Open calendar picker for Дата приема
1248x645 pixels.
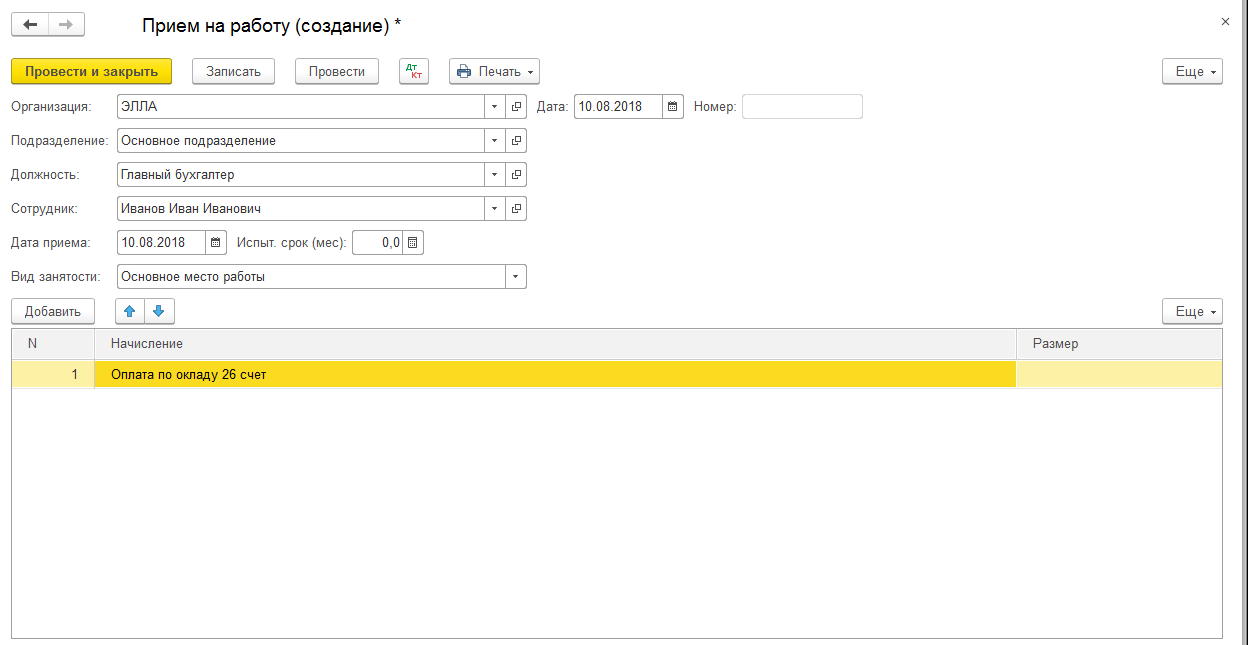pos(216,243)
